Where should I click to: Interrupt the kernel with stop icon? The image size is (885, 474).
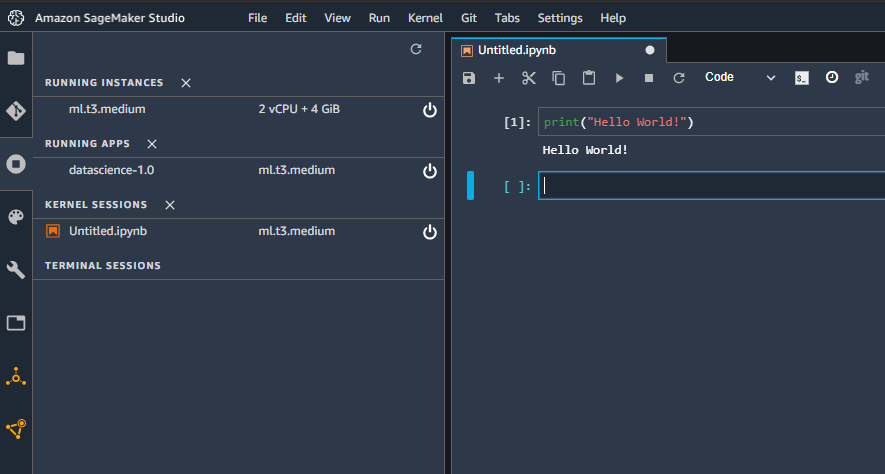click(649, 78)
